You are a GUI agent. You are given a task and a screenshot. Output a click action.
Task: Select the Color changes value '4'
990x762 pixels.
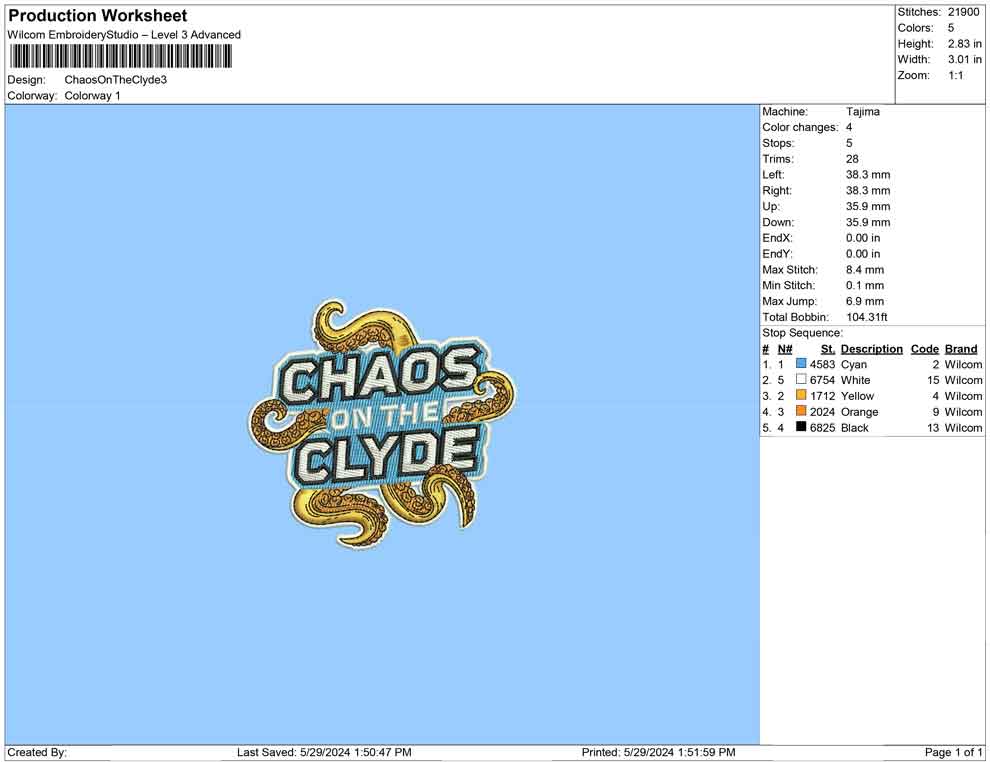(849, 128)
